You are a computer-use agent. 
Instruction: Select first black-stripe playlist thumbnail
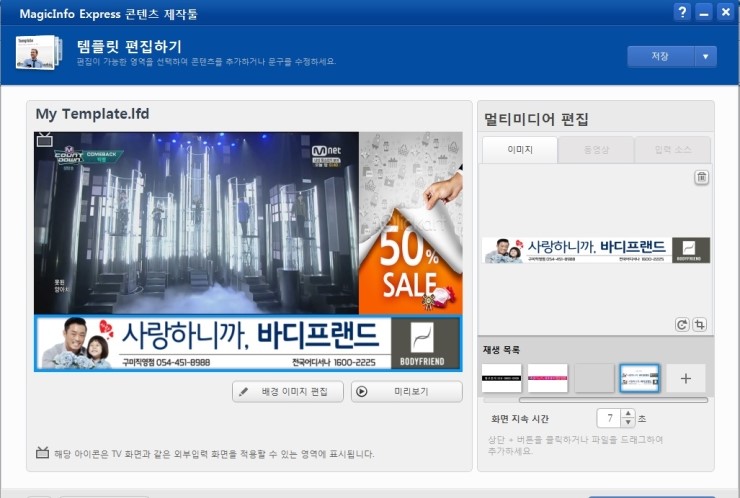coord(502,378)
